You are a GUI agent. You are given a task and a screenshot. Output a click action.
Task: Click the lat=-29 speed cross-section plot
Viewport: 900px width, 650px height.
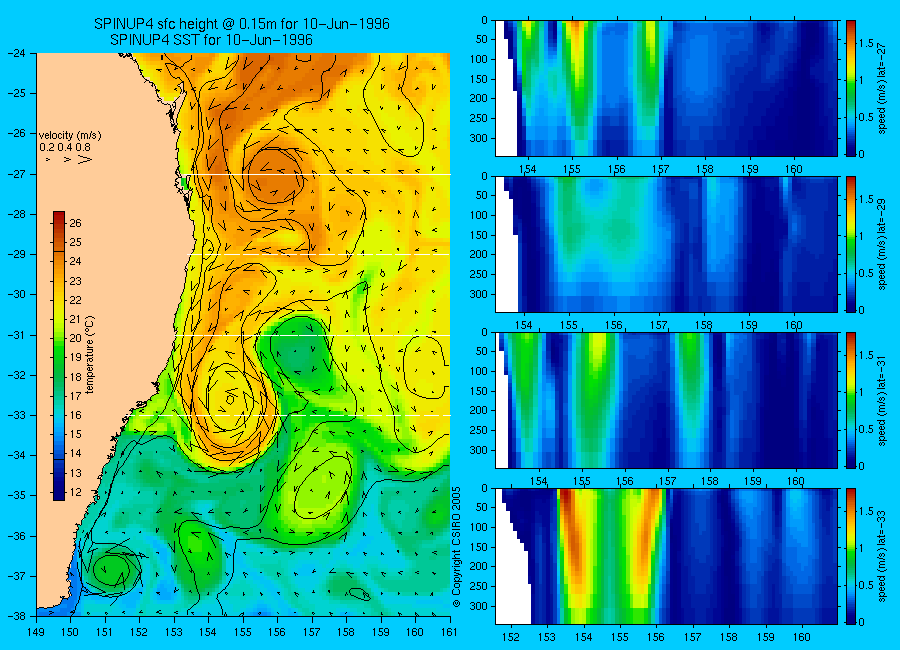point(666,244)
